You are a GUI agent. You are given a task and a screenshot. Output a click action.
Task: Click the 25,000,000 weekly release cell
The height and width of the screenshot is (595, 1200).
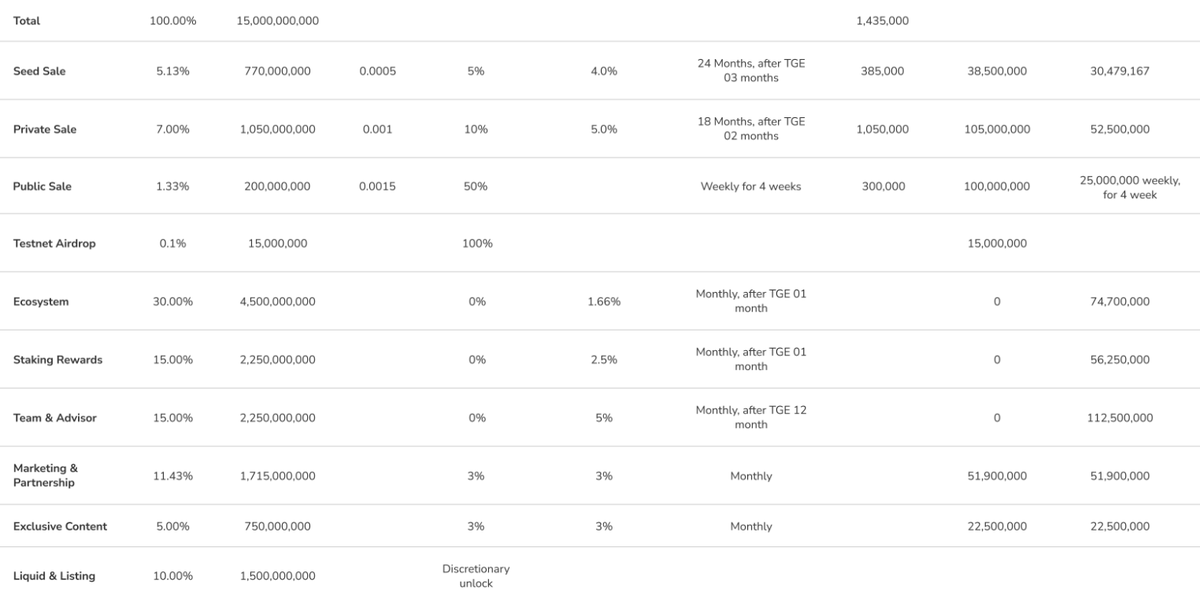[1129, 187]
